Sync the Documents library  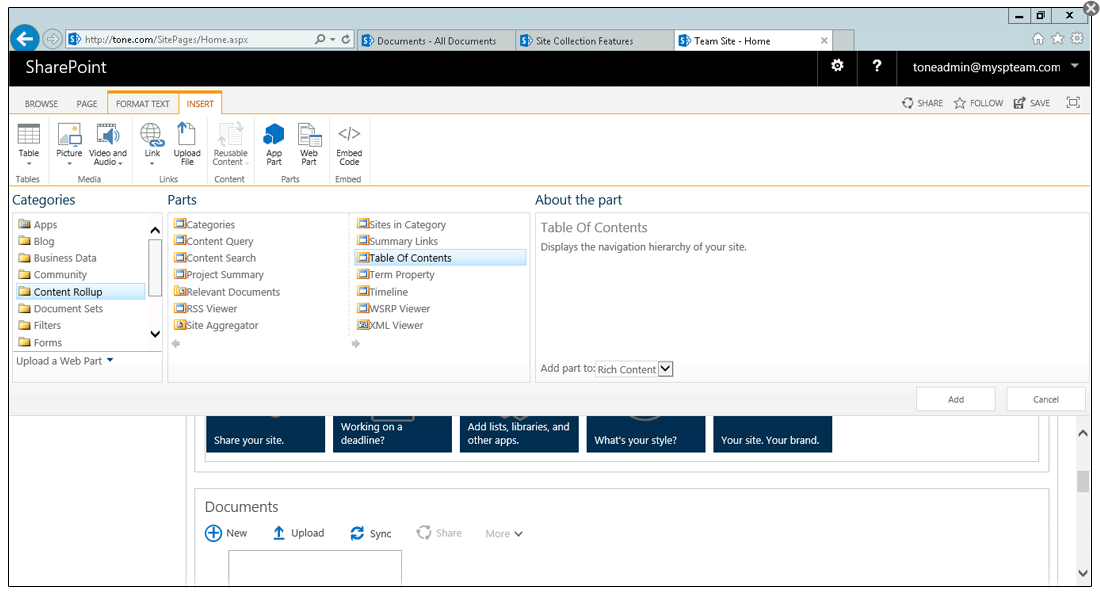pos(371,533)
